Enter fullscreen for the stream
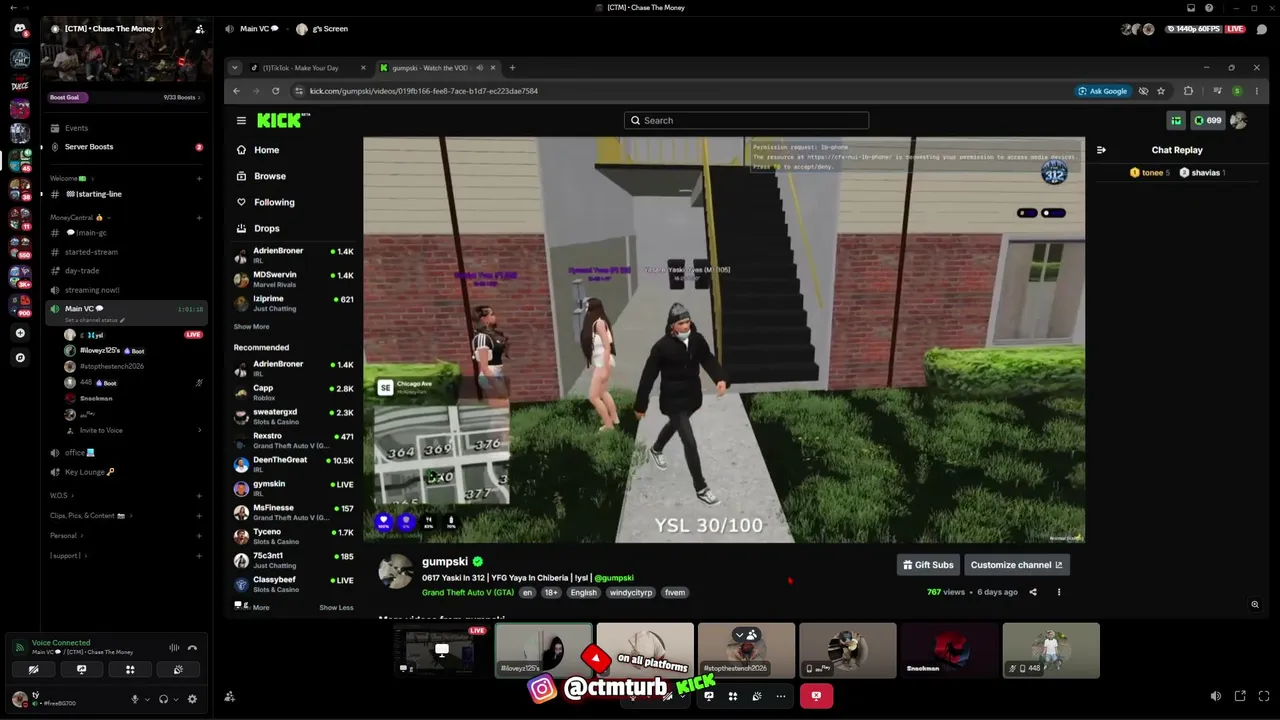The height and width of the screenshot is (720, 1280). (1262, 696)
